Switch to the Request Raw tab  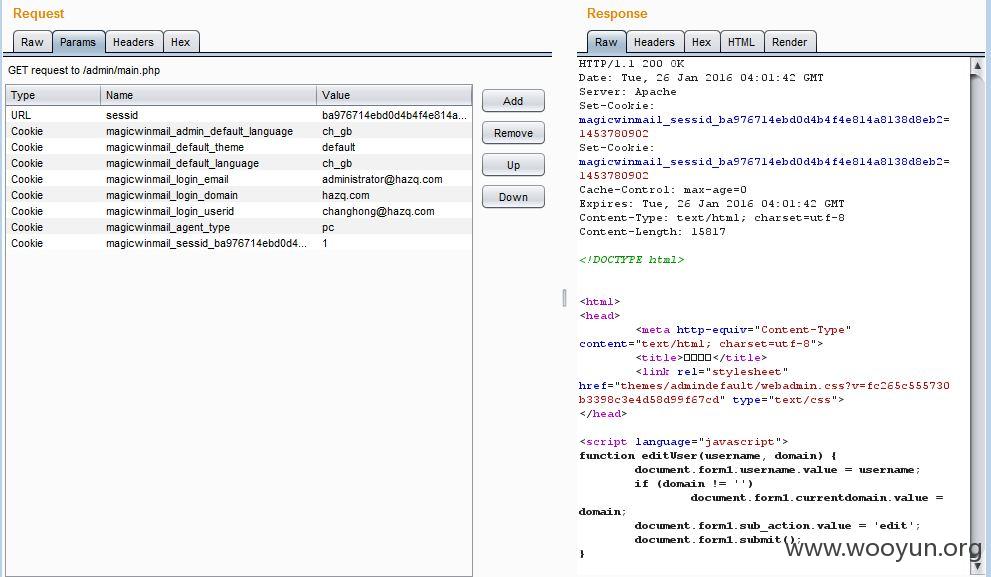point(32,42)
